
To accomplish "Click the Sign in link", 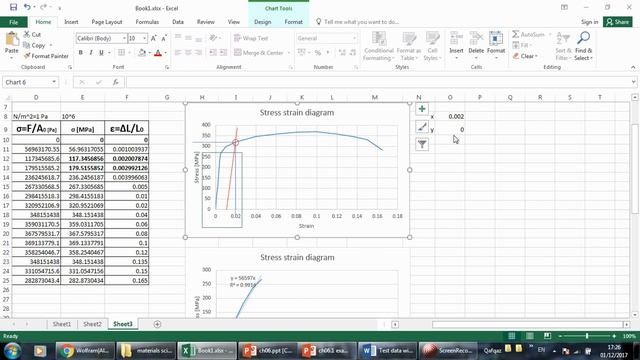I will pyautogui.click(x=589, y=22).
